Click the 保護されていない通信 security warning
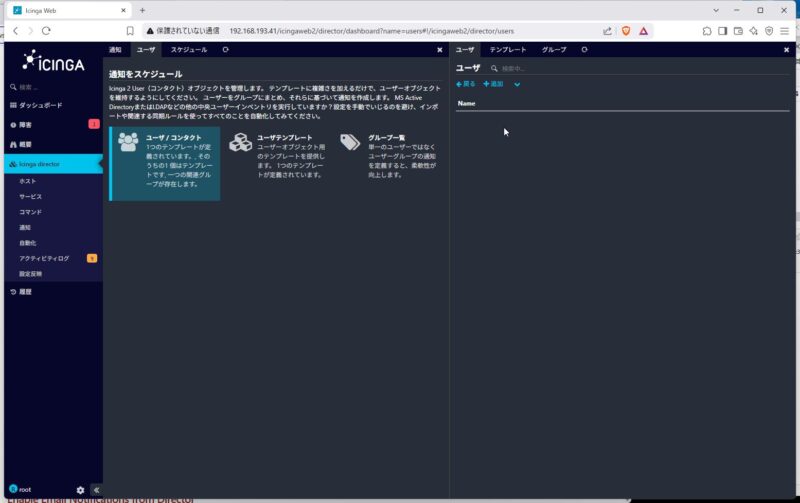Screen dimensions: 800x503 click(x=183, y=31)
